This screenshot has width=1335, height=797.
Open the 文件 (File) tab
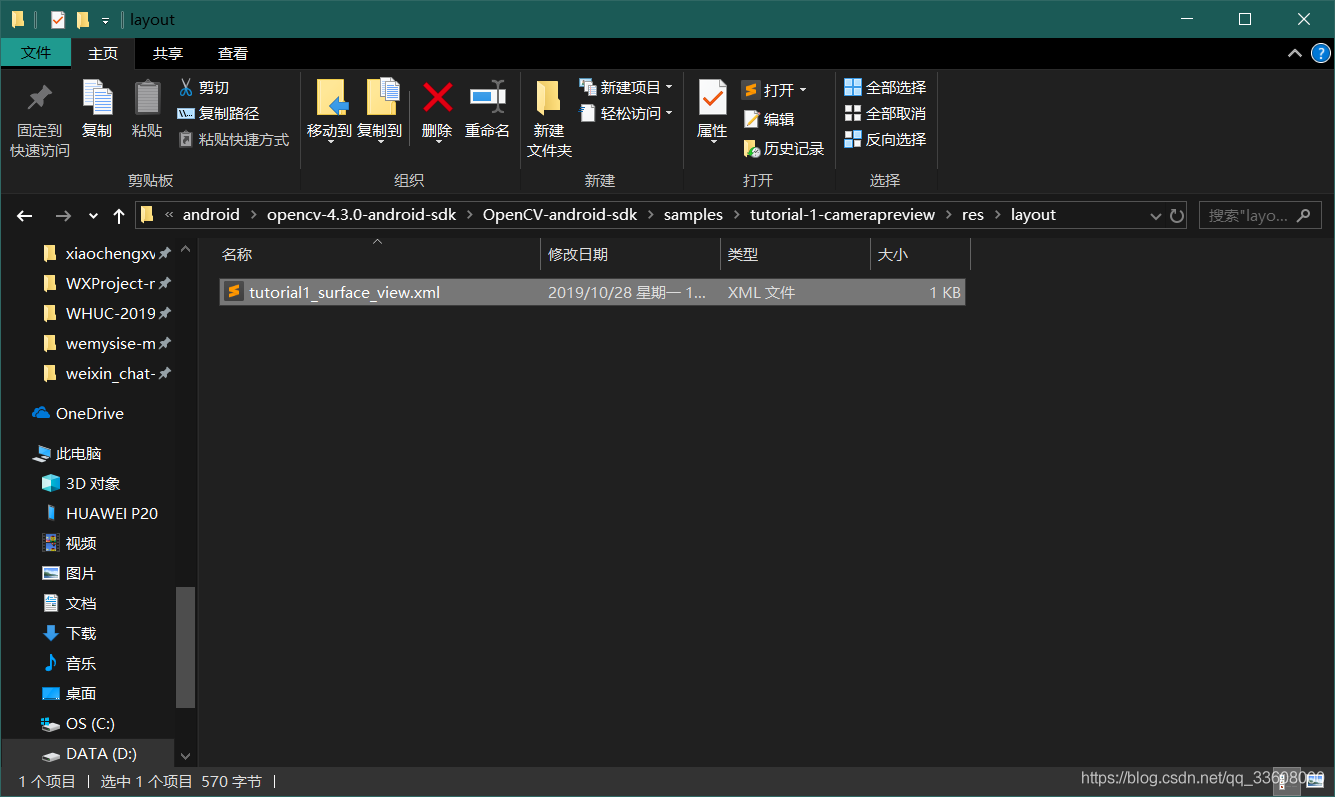(x=36, y=53)
